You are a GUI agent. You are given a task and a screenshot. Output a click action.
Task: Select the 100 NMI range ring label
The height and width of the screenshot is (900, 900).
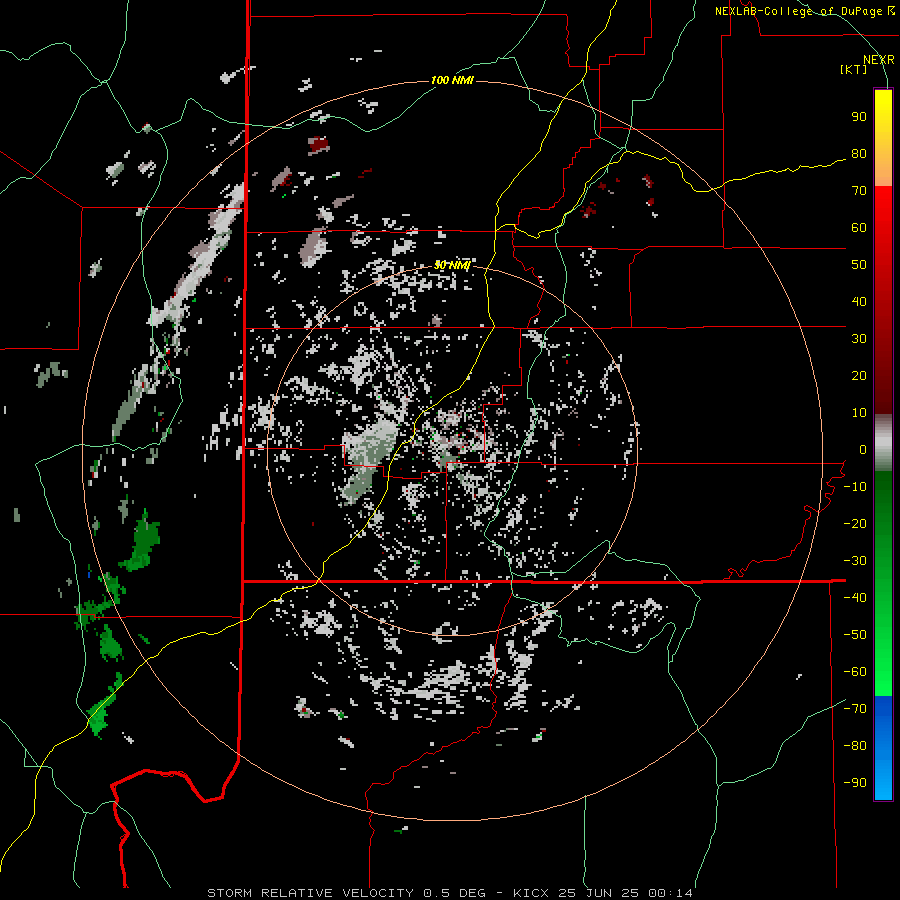[x=452, y=80]
